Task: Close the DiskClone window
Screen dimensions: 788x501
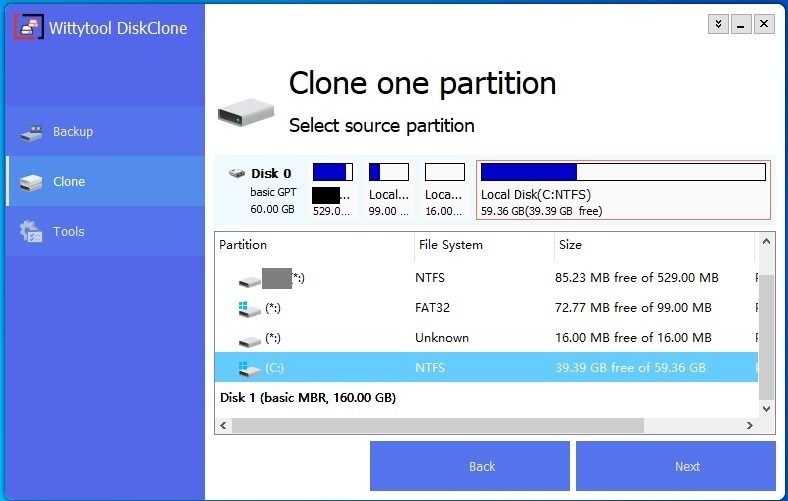Action: (764, 24)
